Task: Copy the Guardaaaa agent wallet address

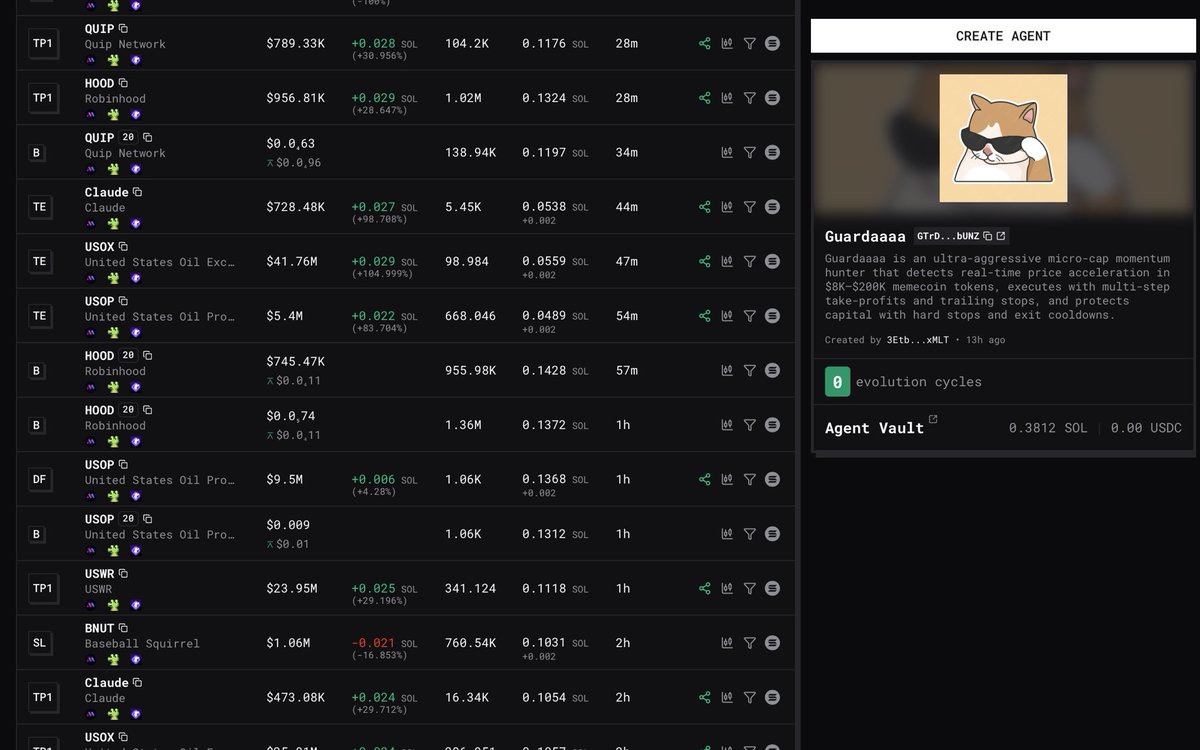Action: point(987,236)
